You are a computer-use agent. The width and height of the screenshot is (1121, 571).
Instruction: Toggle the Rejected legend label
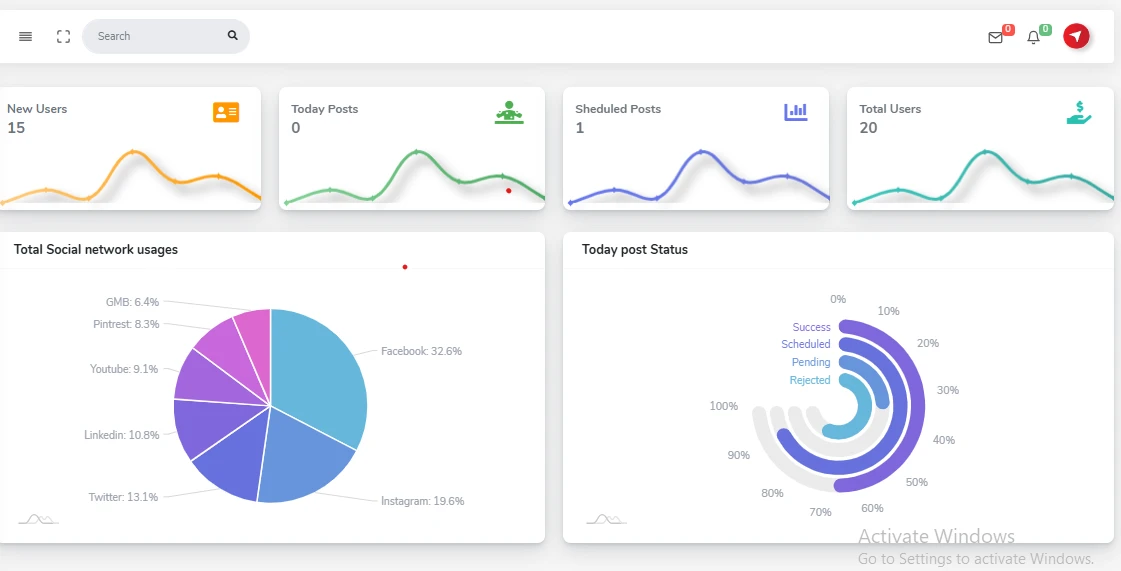[809, 380]
